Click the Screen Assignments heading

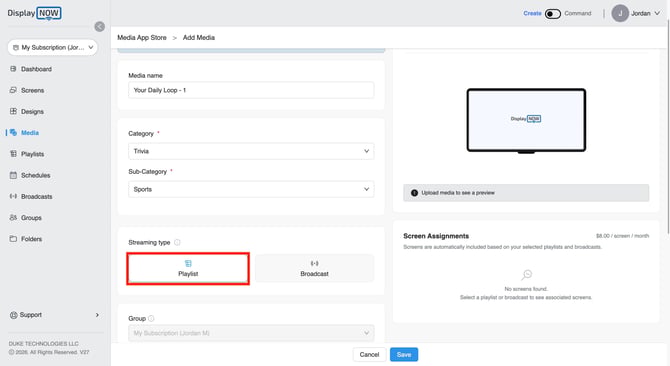point(436,236)
